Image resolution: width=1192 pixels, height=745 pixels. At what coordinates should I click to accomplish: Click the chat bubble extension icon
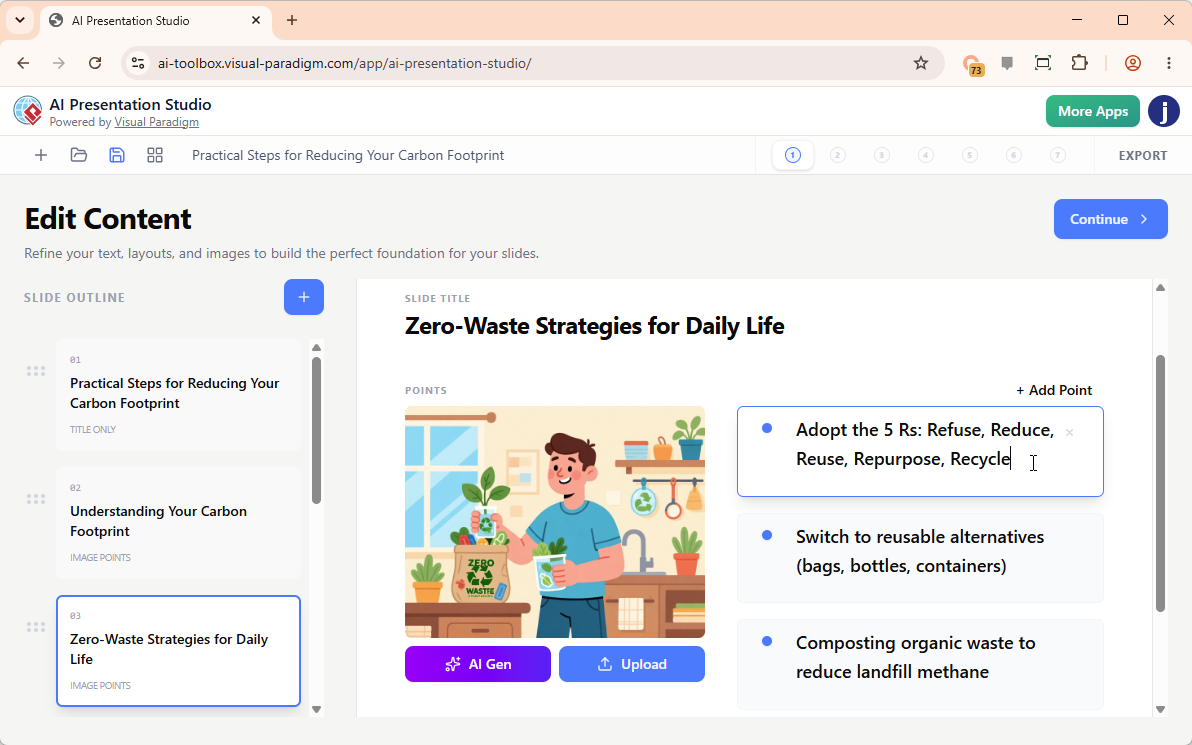1007,63
